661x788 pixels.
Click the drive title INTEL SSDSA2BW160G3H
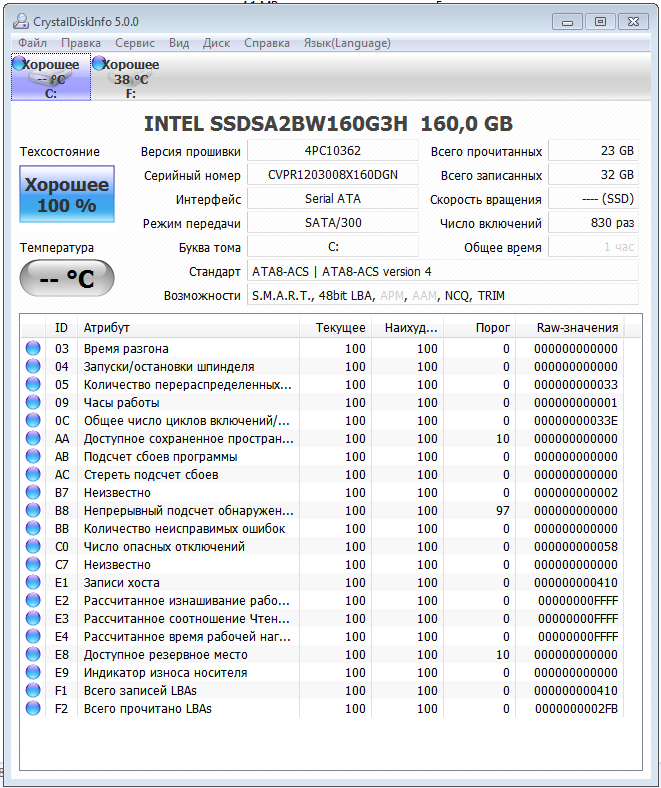click(x=276, y=124)
